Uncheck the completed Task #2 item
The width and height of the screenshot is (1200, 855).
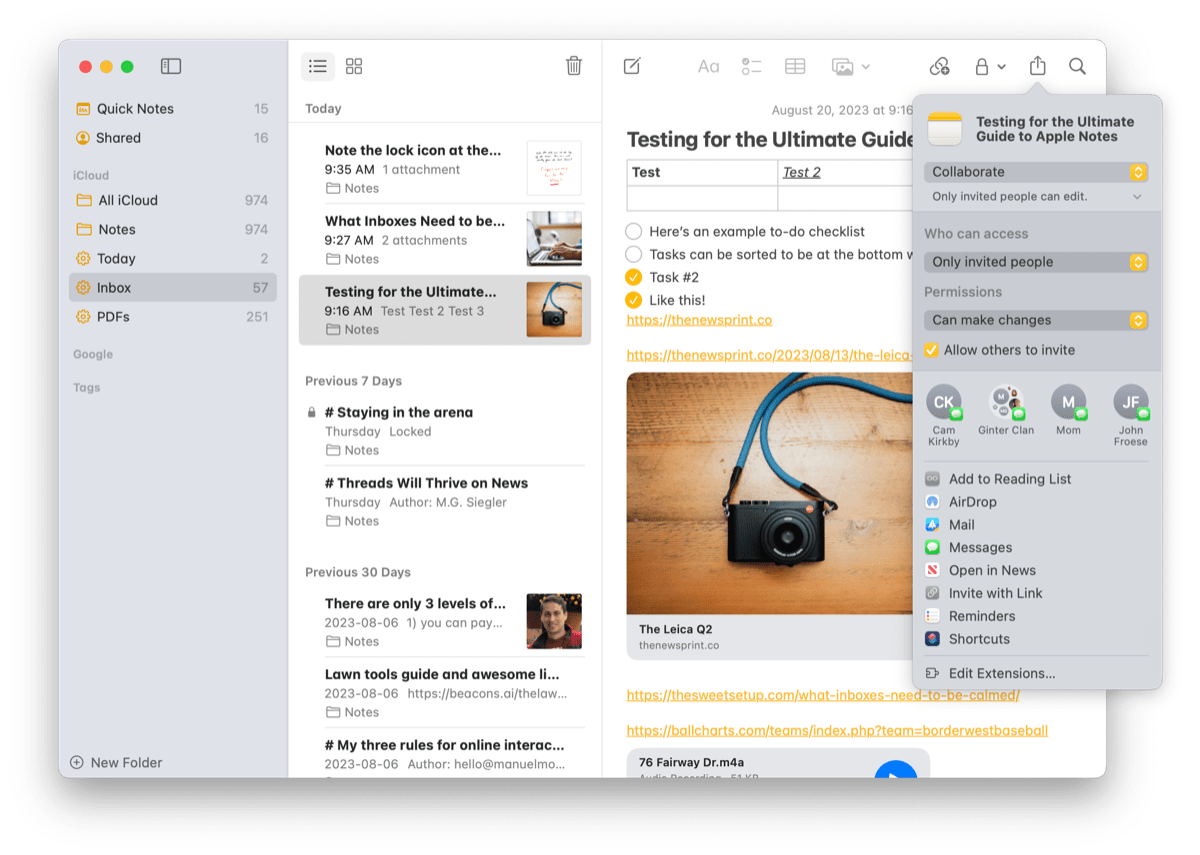pyautogui.click(x=632, y=277)
